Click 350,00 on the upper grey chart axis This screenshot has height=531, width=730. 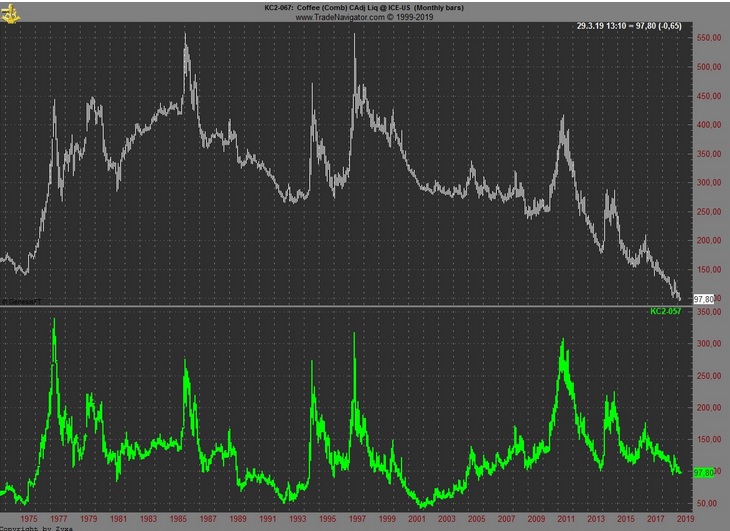click(709, 154)
